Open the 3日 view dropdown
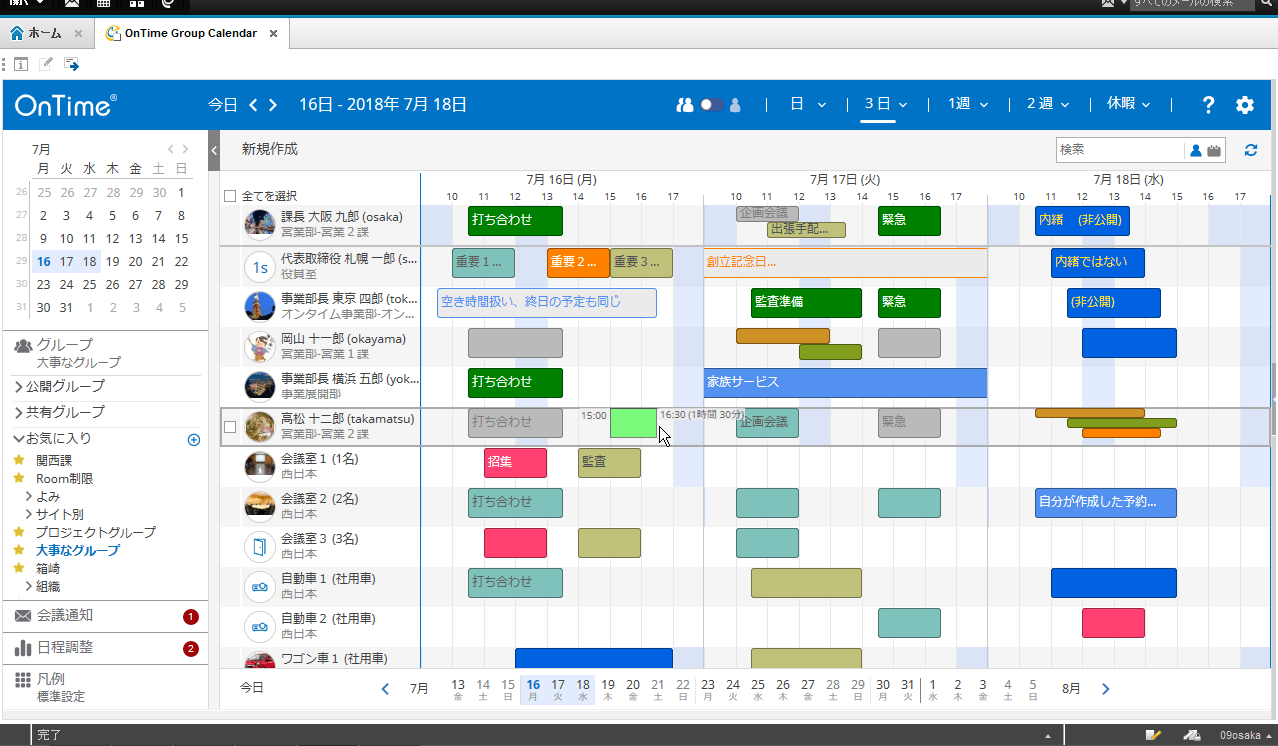 click(x=885, y=104)
